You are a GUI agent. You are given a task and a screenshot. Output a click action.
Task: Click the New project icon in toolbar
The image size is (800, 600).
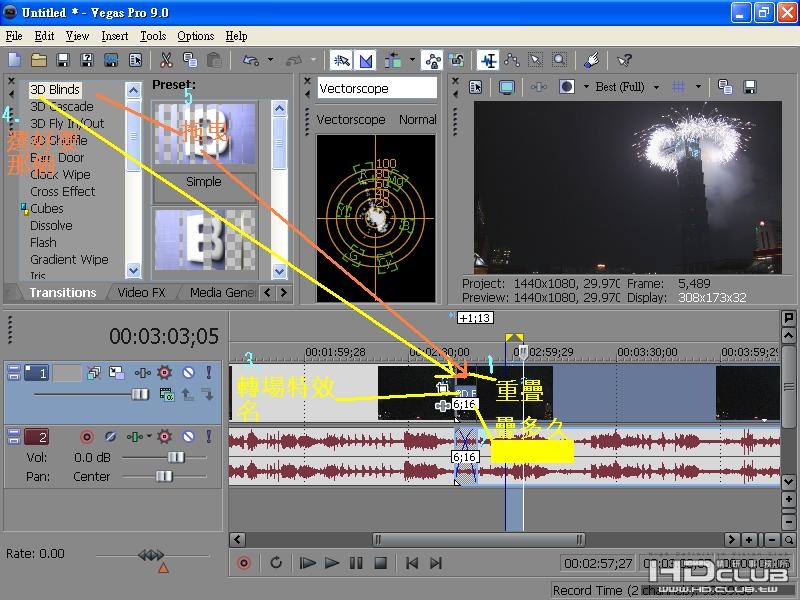[14, 60]
